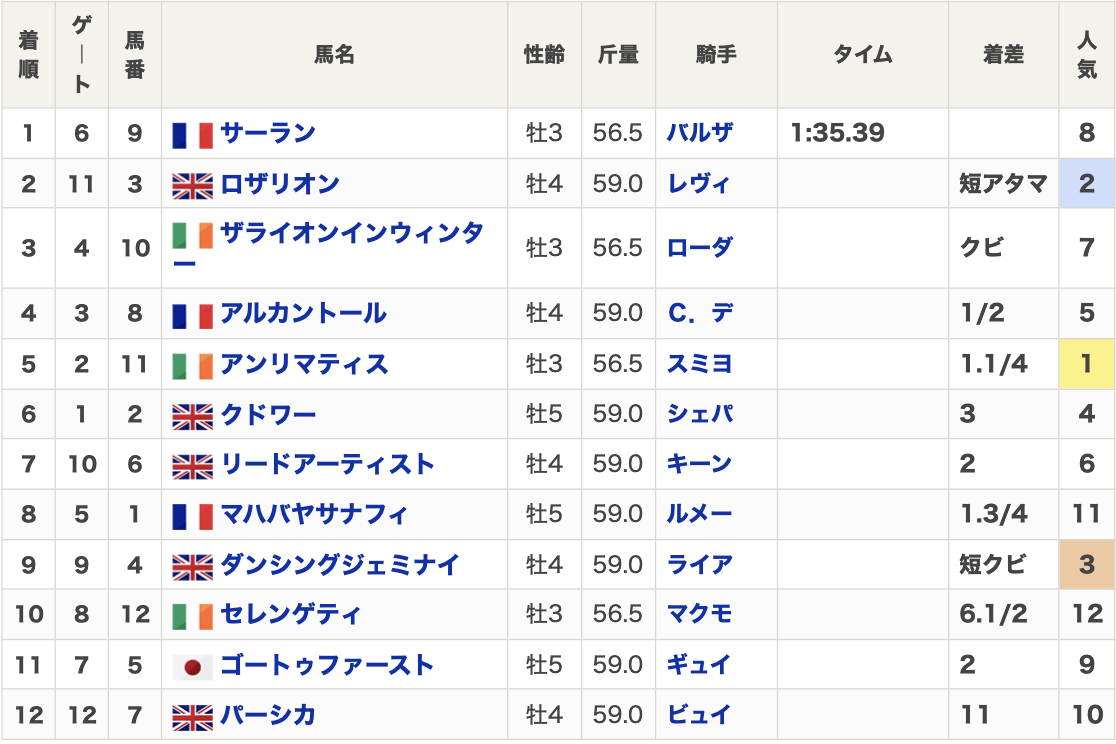Open jockey ルメー profile link

pos(700,515)
